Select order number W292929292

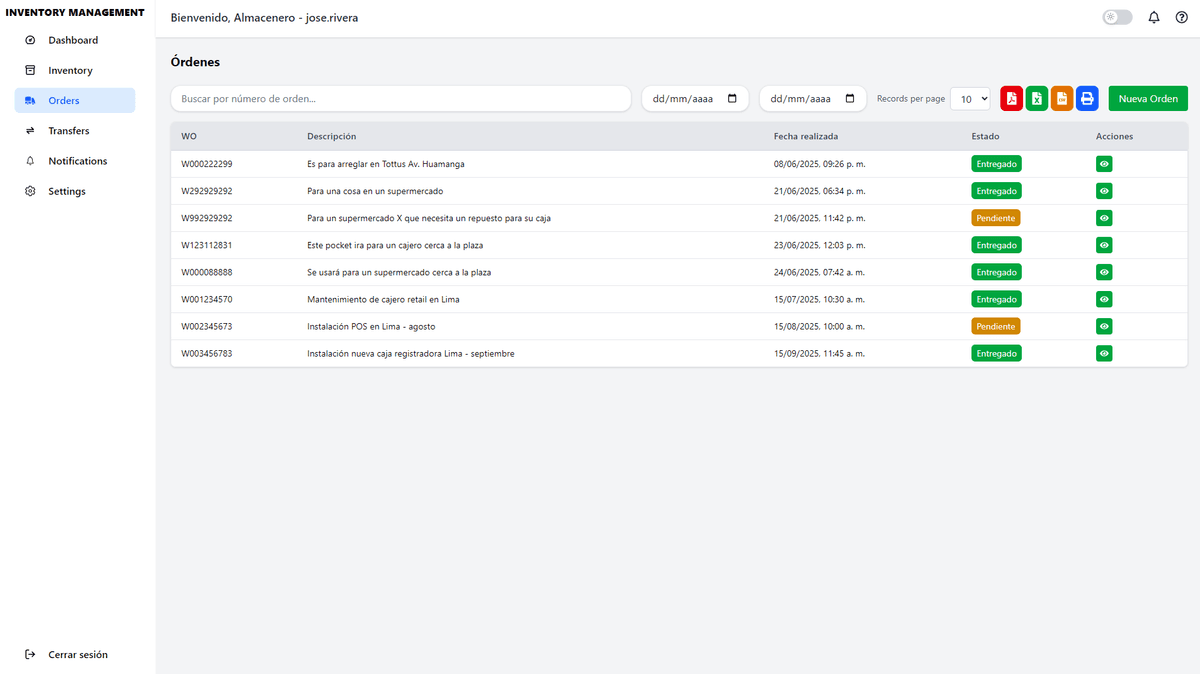pos(207,191)
